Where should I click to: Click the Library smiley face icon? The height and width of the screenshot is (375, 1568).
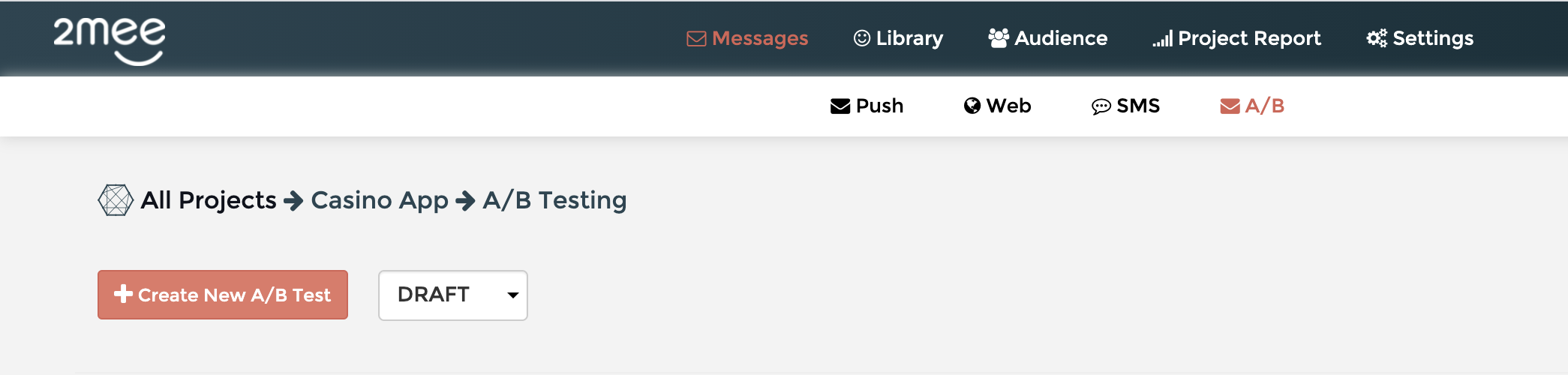pos(862,38)
